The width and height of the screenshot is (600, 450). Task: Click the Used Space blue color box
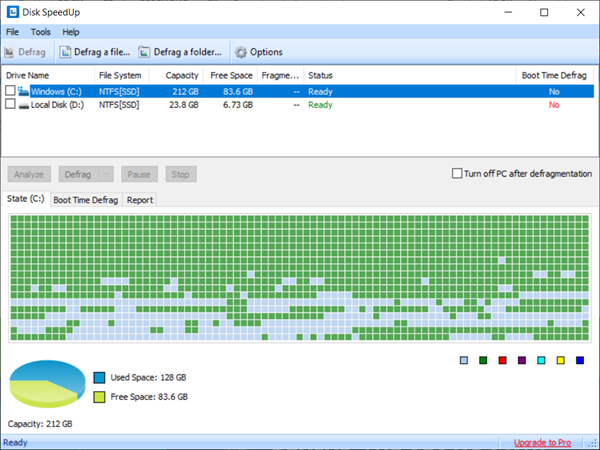pos(99,378)
